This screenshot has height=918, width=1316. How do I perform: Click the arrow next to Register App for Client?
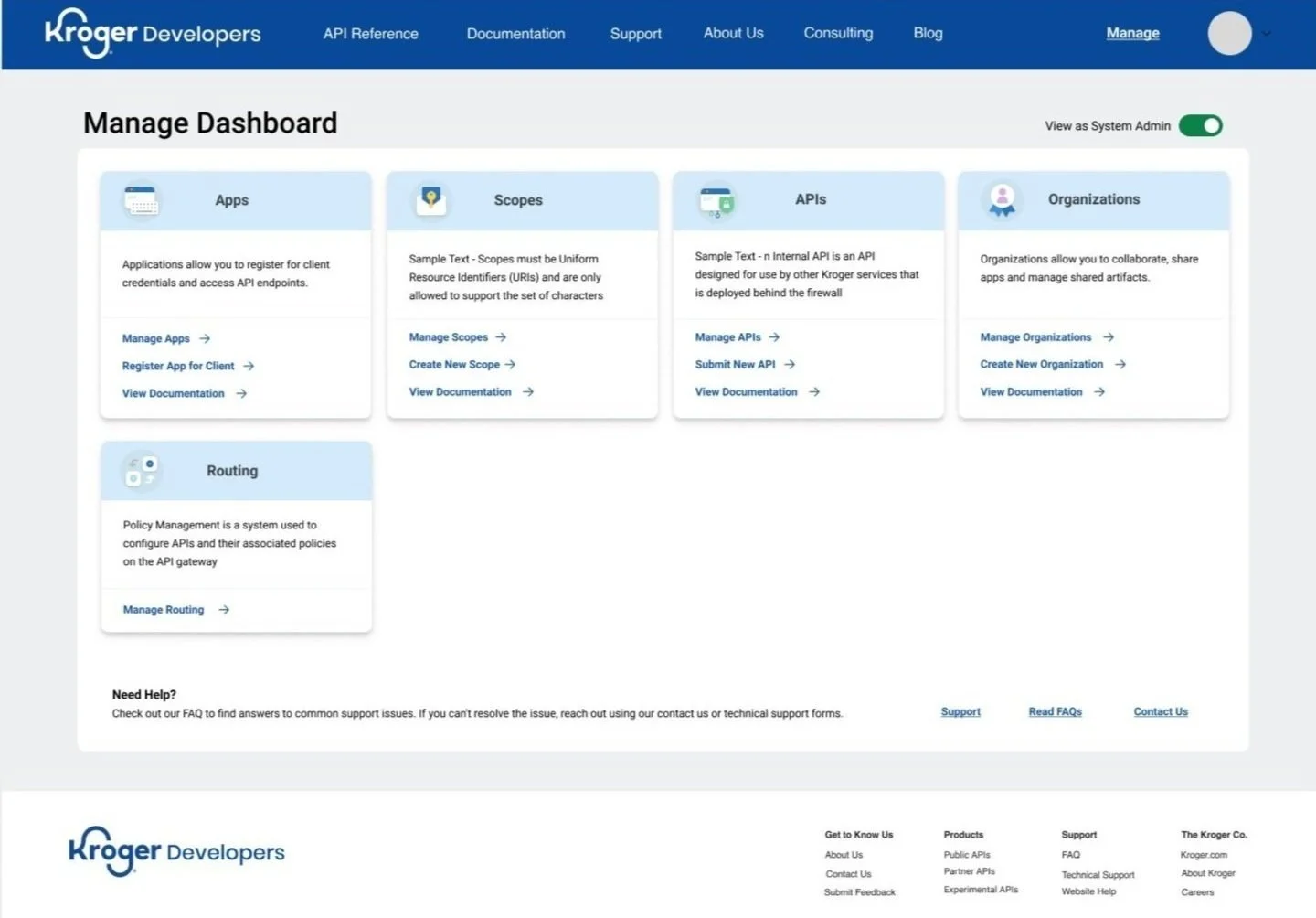[249, 366]
